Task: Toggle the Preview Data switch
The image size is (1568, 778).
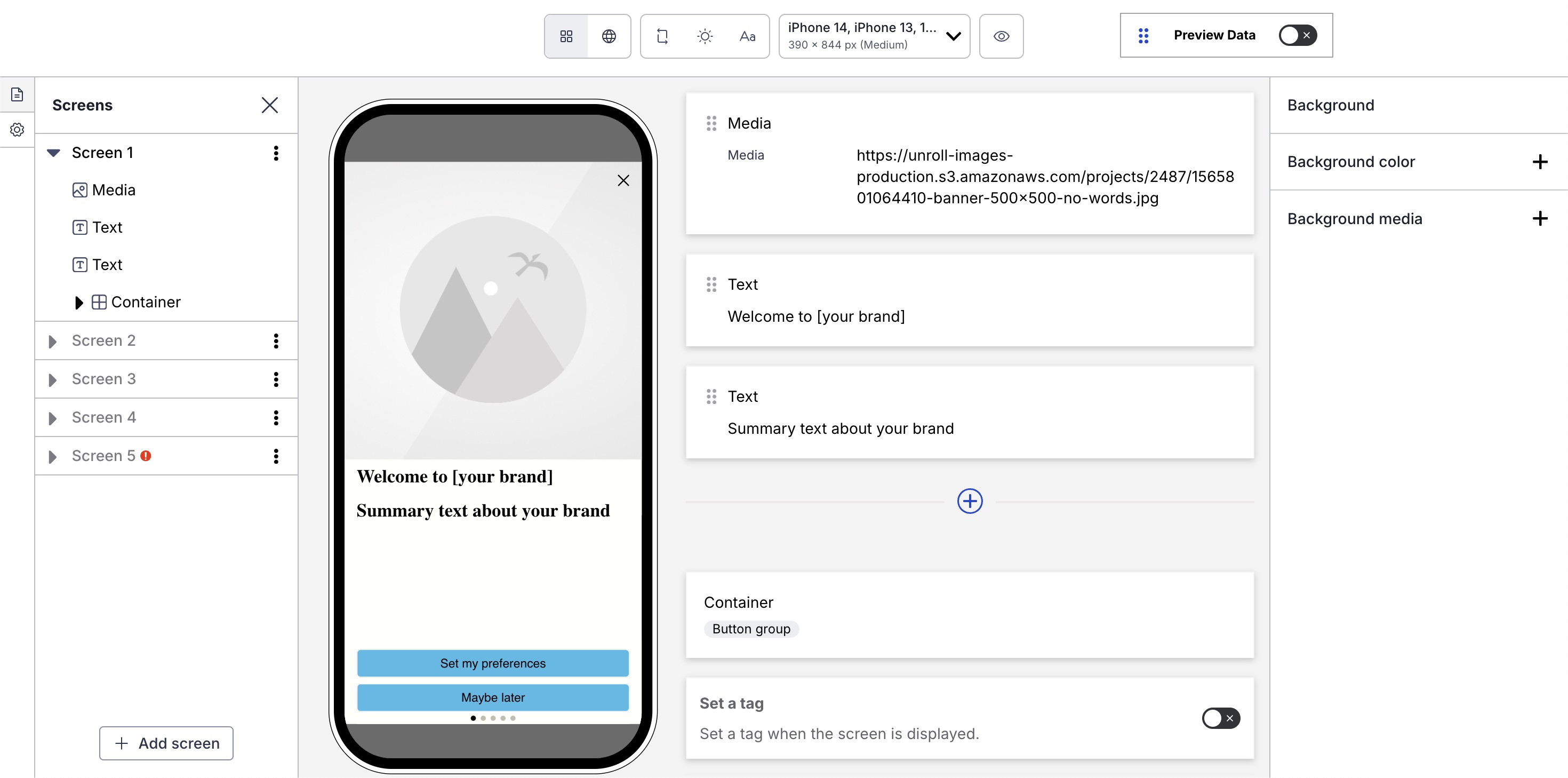Action: point(1298,35)
